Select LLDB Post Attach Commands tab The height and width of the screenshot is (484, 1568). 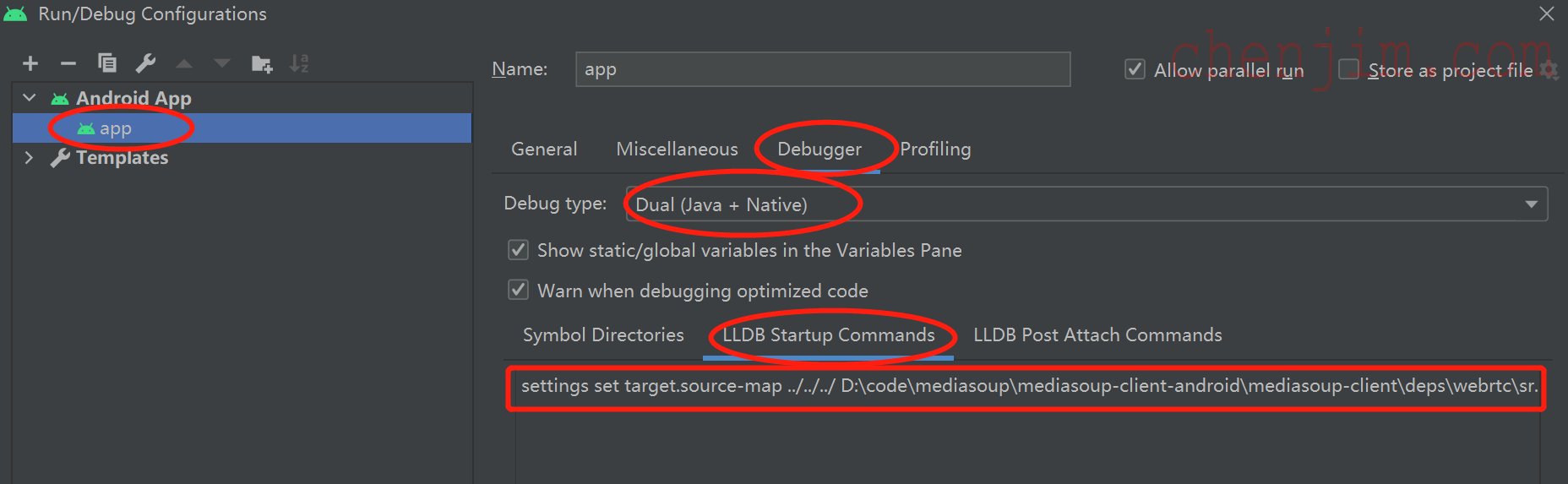tap(1097, 335)
